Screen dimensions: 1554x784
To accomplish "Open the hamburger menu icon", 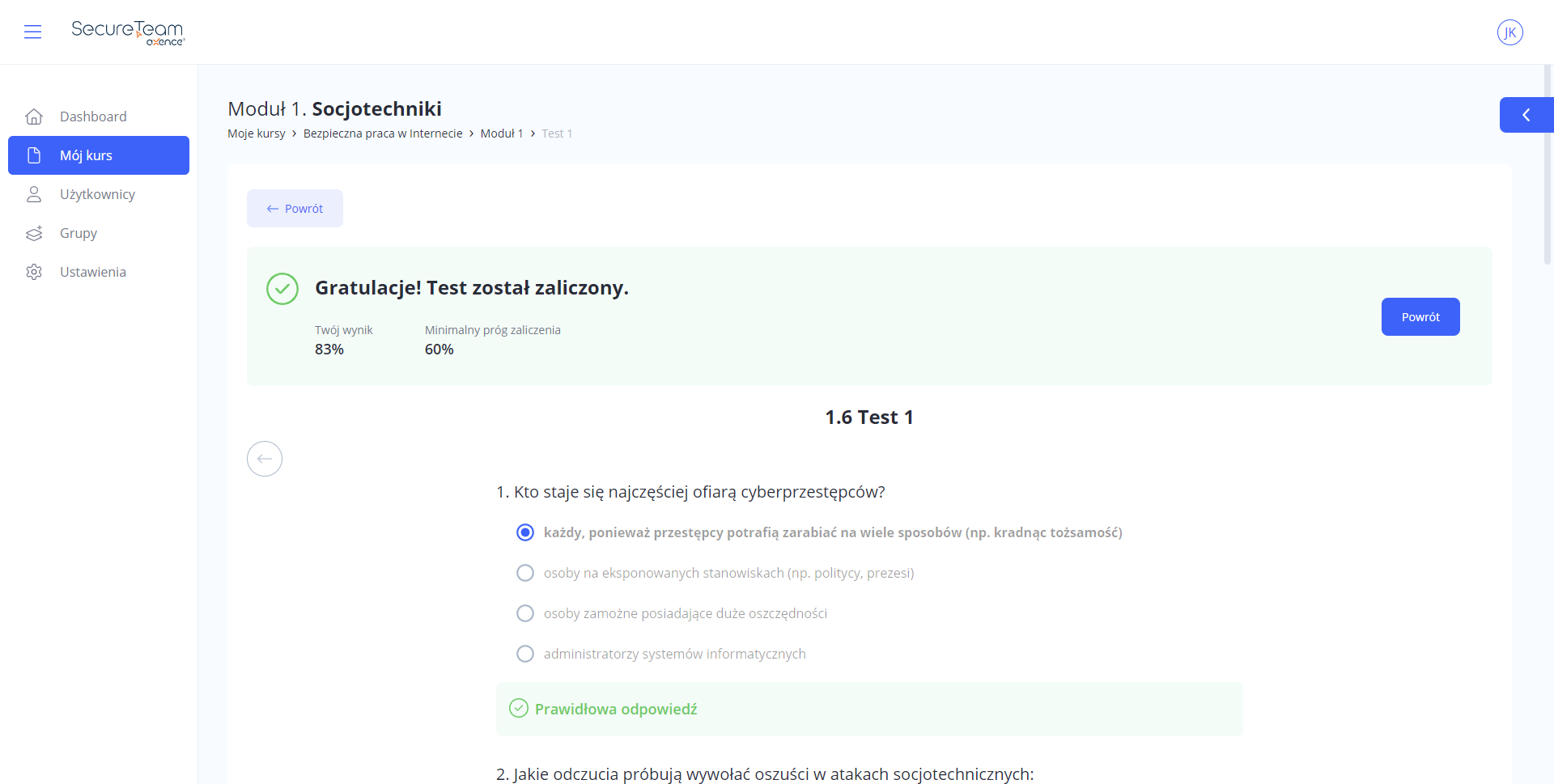I will [32, 32].
